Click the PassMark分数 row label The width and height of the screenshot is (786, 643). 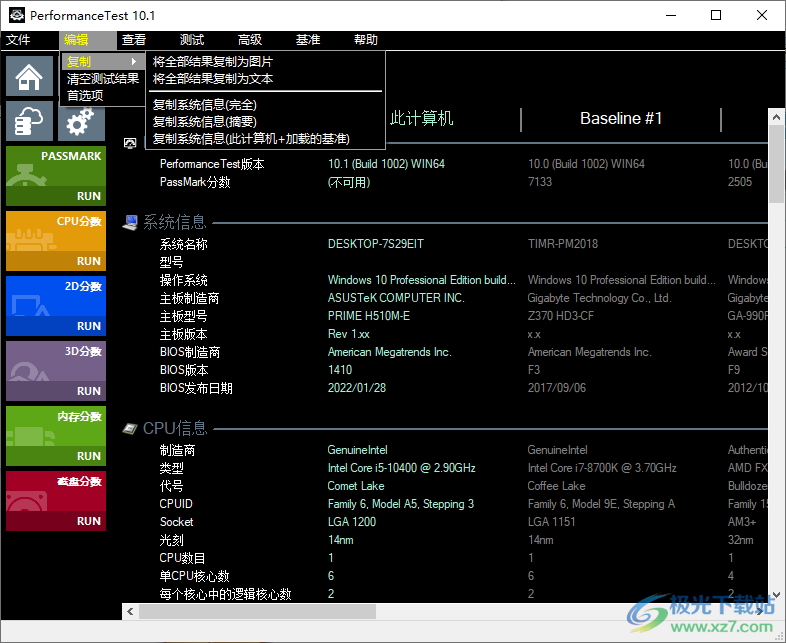(x=195, y=182)
